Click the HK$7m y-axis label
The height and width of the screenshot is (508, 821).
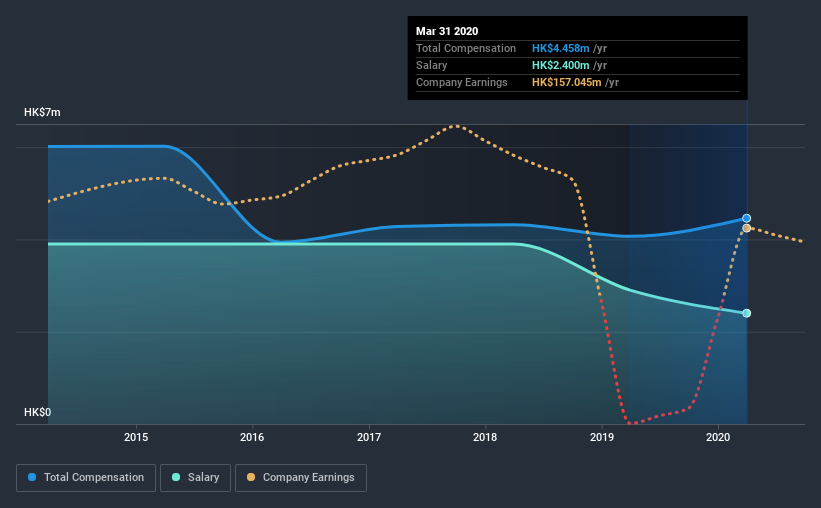point(42,113)
